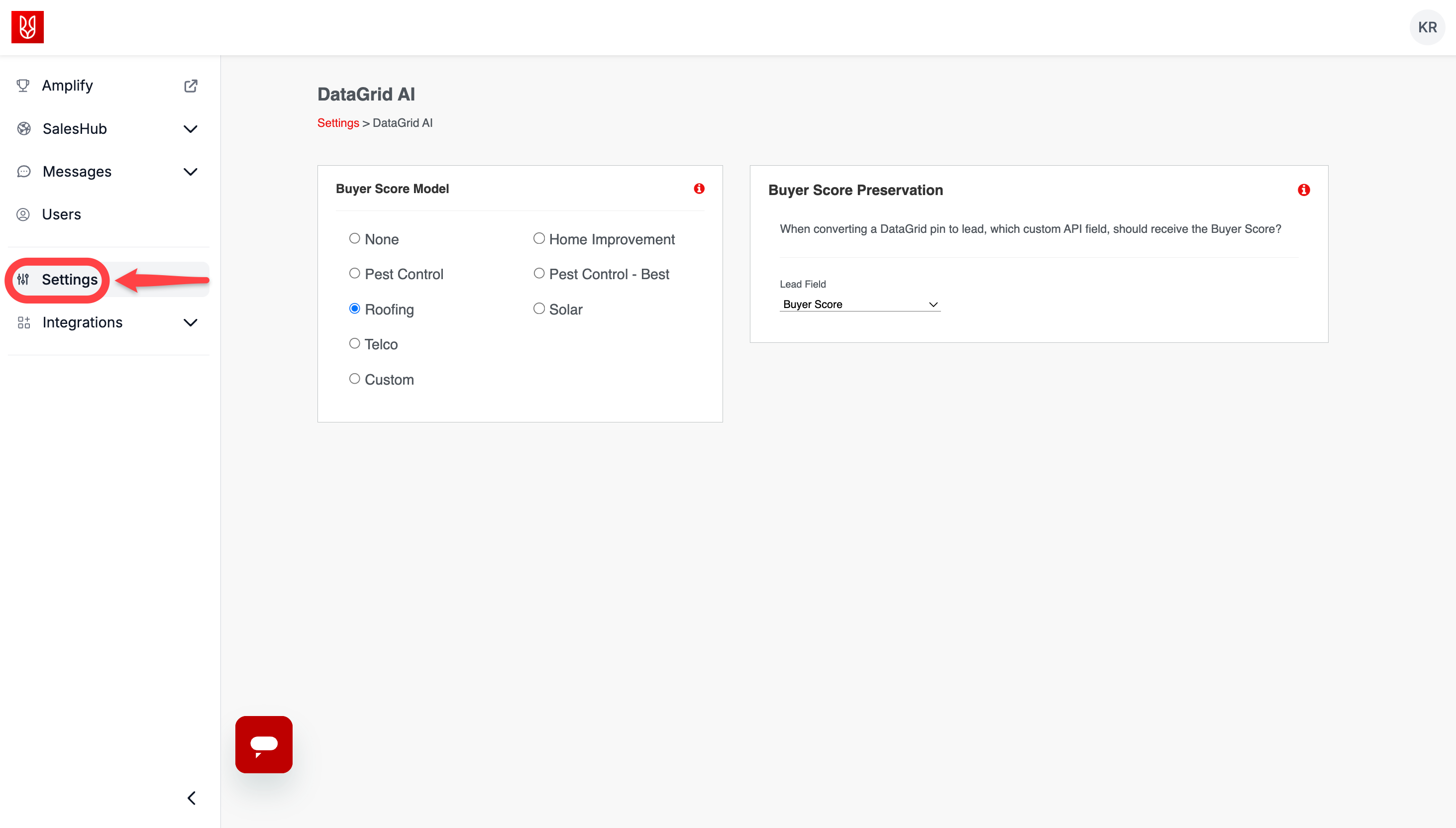Click Buyer Score Preservation info icon

click(1304, 190)
